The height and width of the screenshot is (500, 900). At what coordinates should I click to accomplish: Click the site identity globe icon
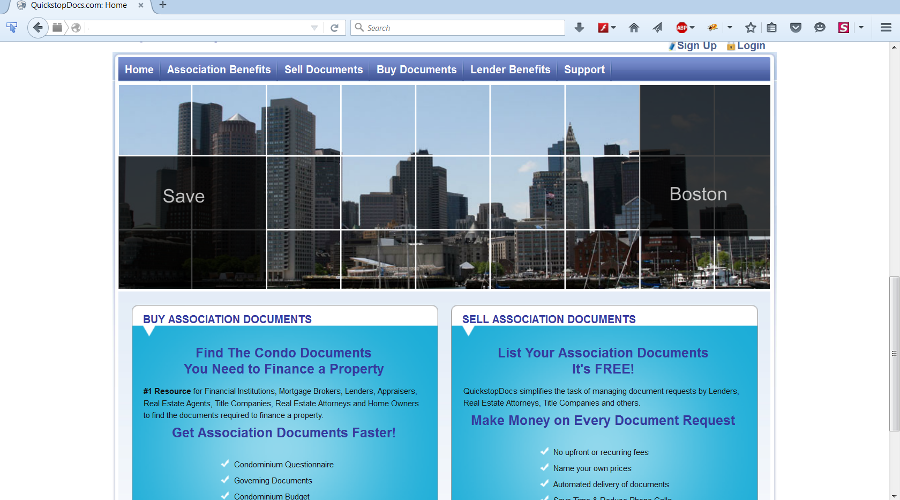coord(76,28)
